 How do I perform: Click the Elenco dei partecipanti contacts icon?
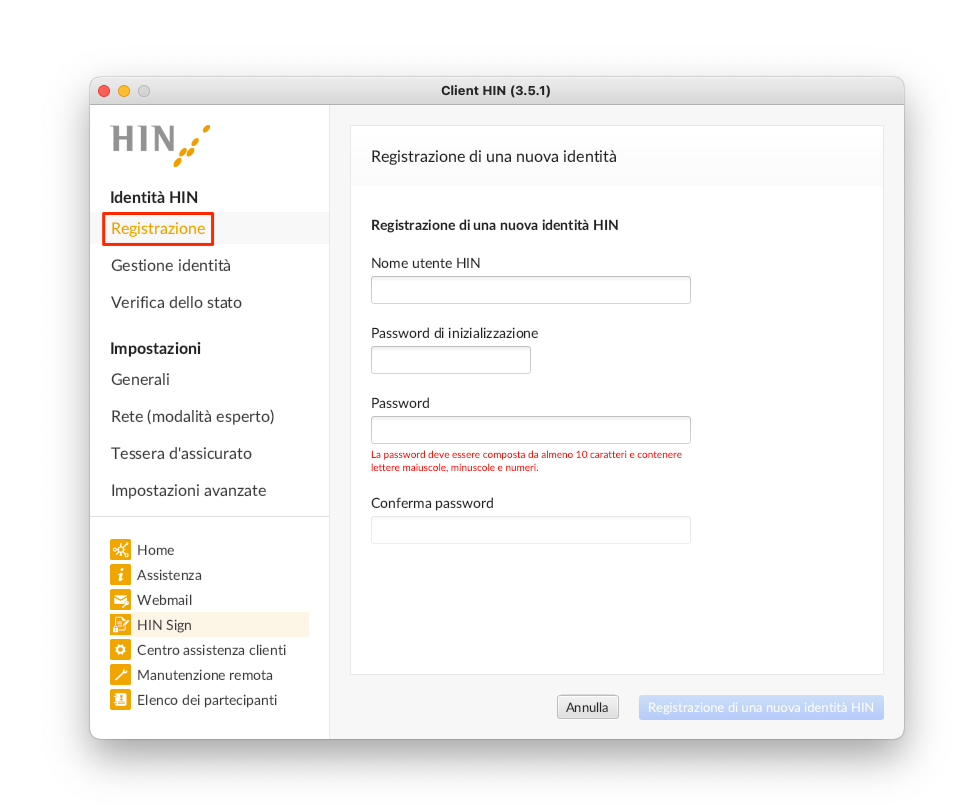click(x=120, y=700)
